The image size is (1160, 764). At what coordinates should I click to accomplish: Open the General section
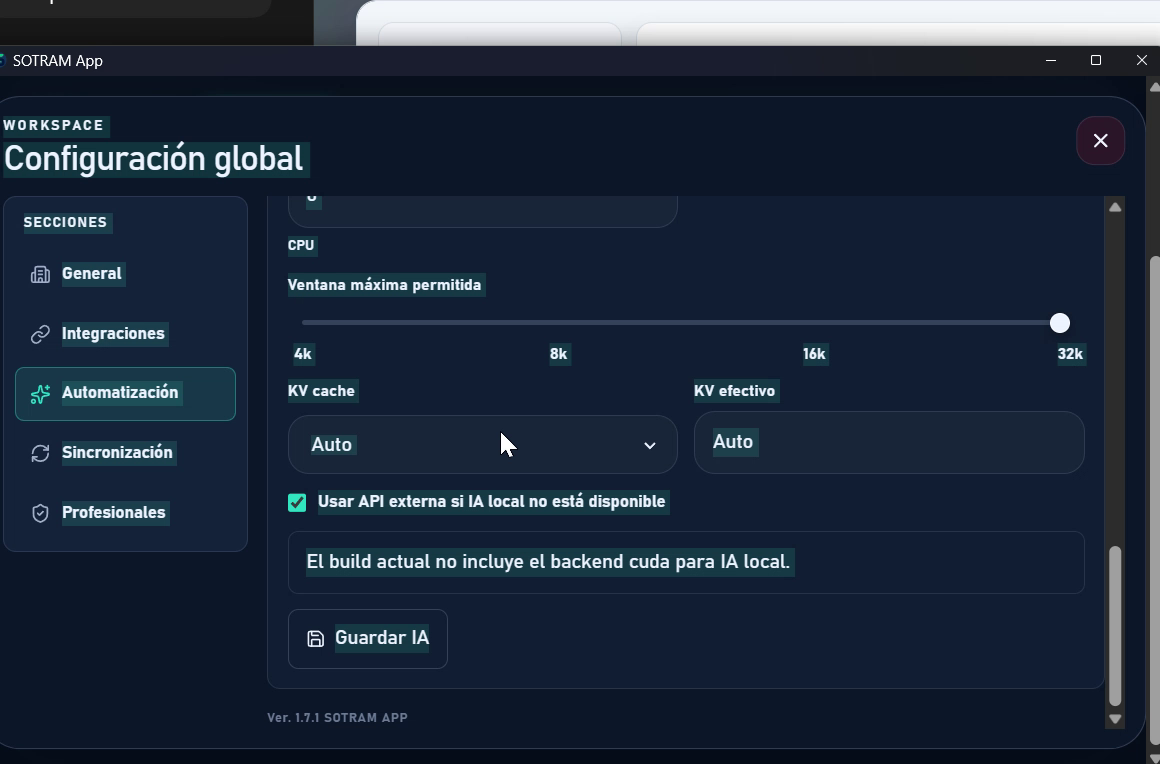pos(125,274)
